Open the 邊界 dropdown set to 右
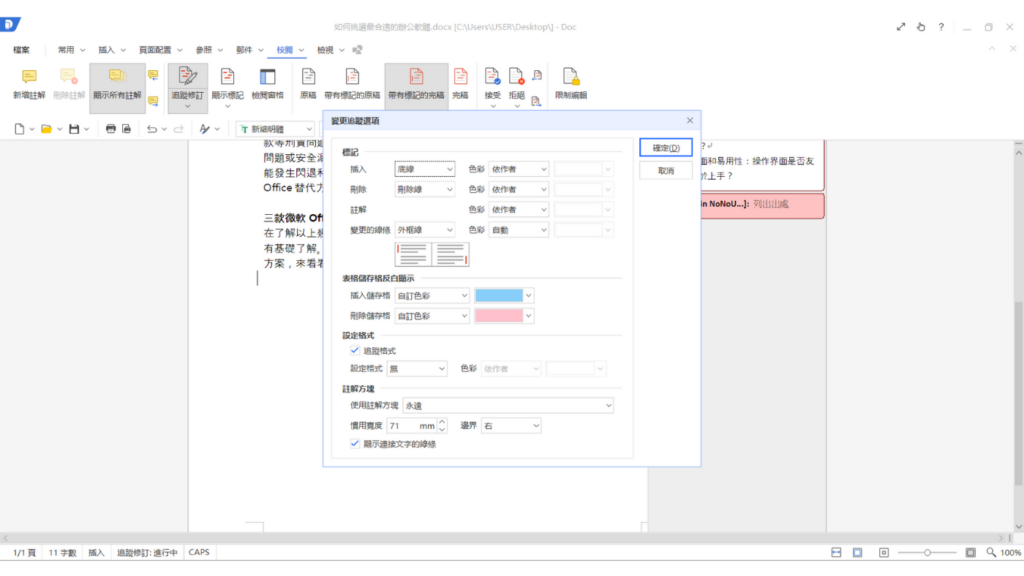The width and height of the screenshot is (1024, 576). pyautogui.click(x=509, y=424)
